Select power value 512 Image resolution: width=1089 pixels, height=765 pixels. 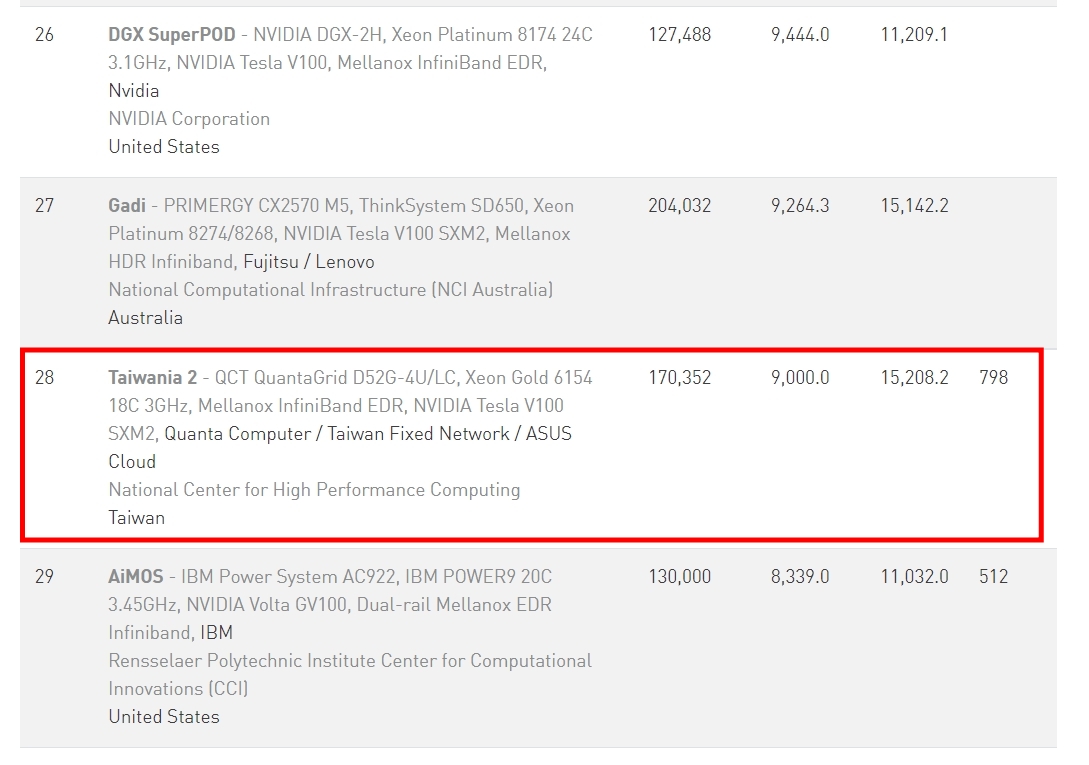point(993,577)
